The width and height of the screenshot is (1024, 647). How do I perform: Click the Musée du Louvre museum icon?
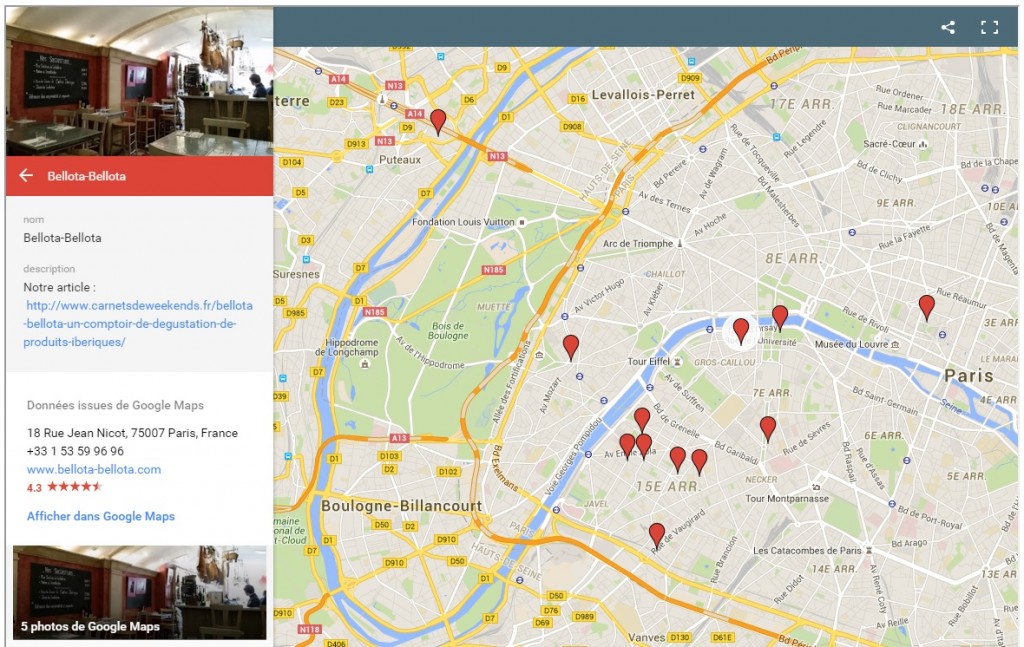point(895,344)
